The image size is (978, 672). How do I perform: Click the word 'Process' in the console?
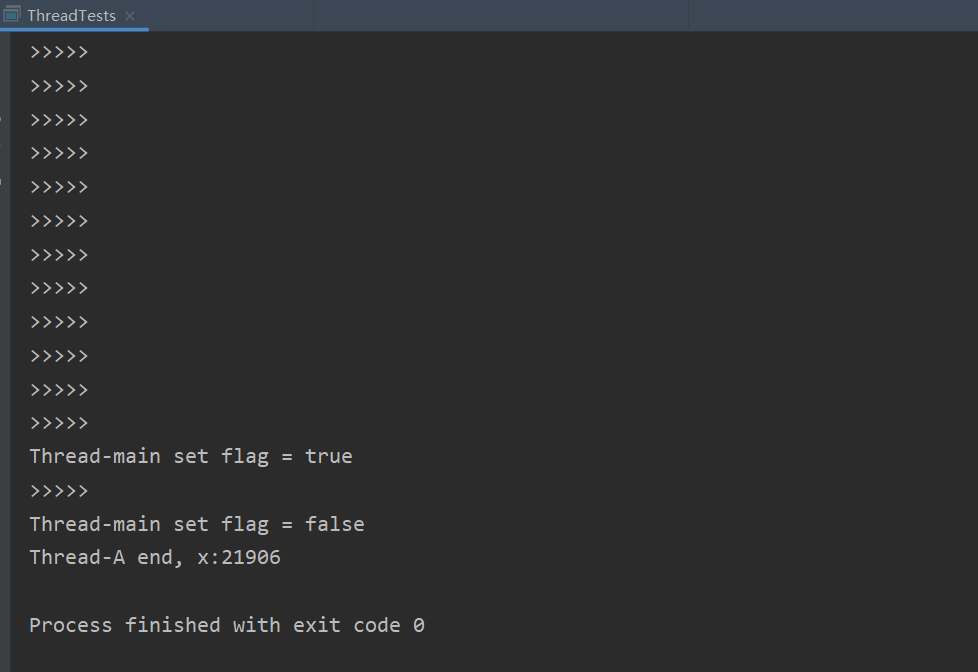coord(70,625)
